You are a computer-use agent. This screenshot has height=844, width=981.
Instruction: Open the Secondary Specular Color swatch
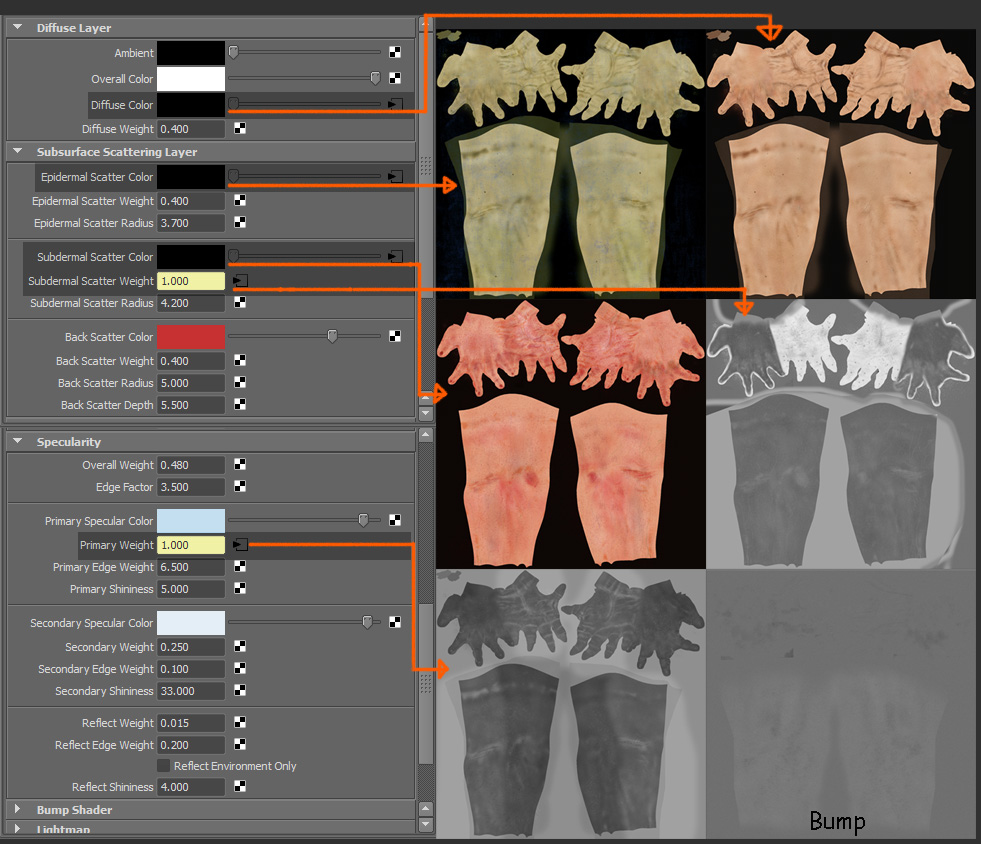(x=191, y=623)
